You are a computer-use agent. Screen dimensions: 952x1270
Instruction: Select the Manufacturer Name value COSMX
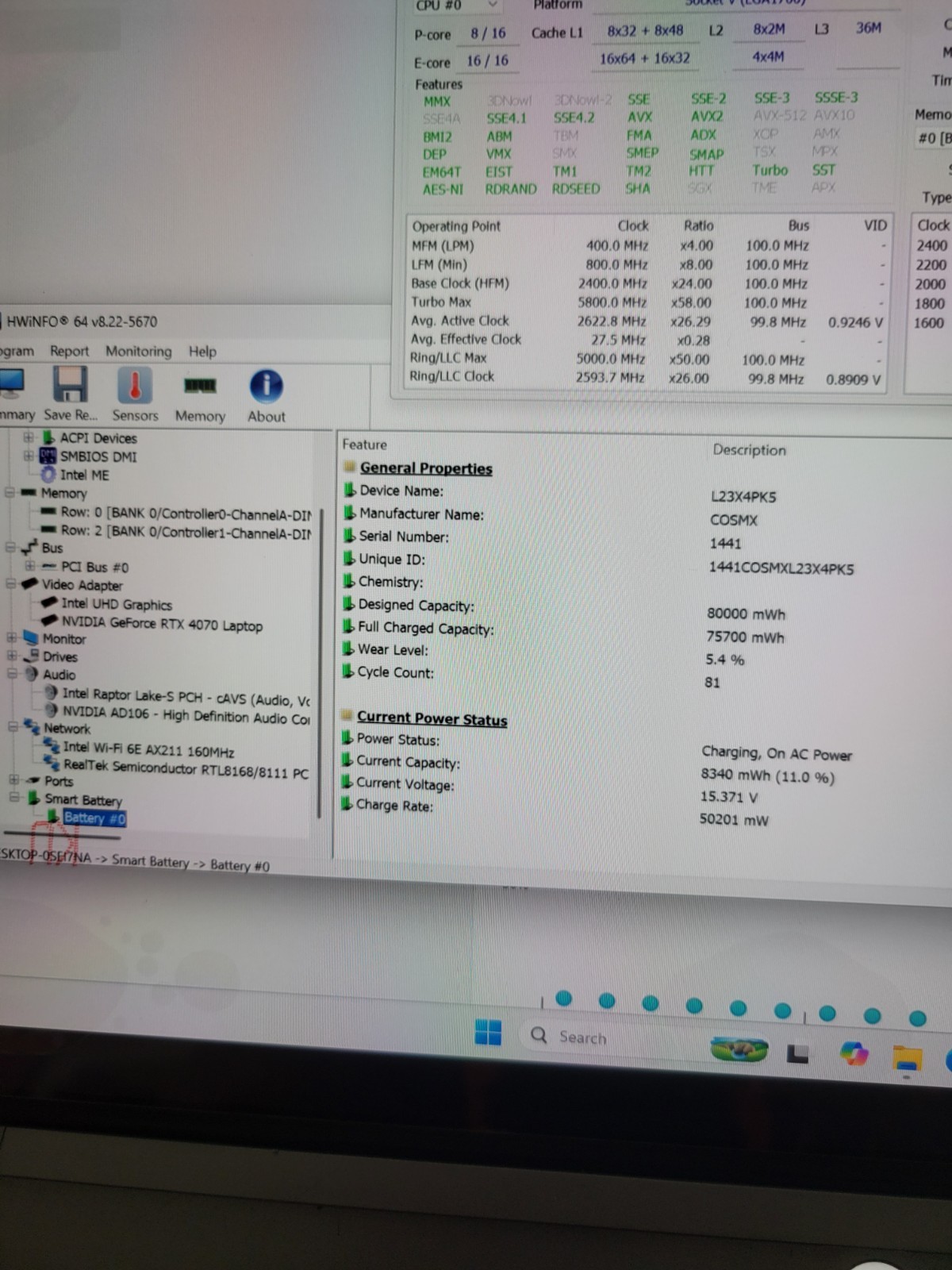(734, 520)
